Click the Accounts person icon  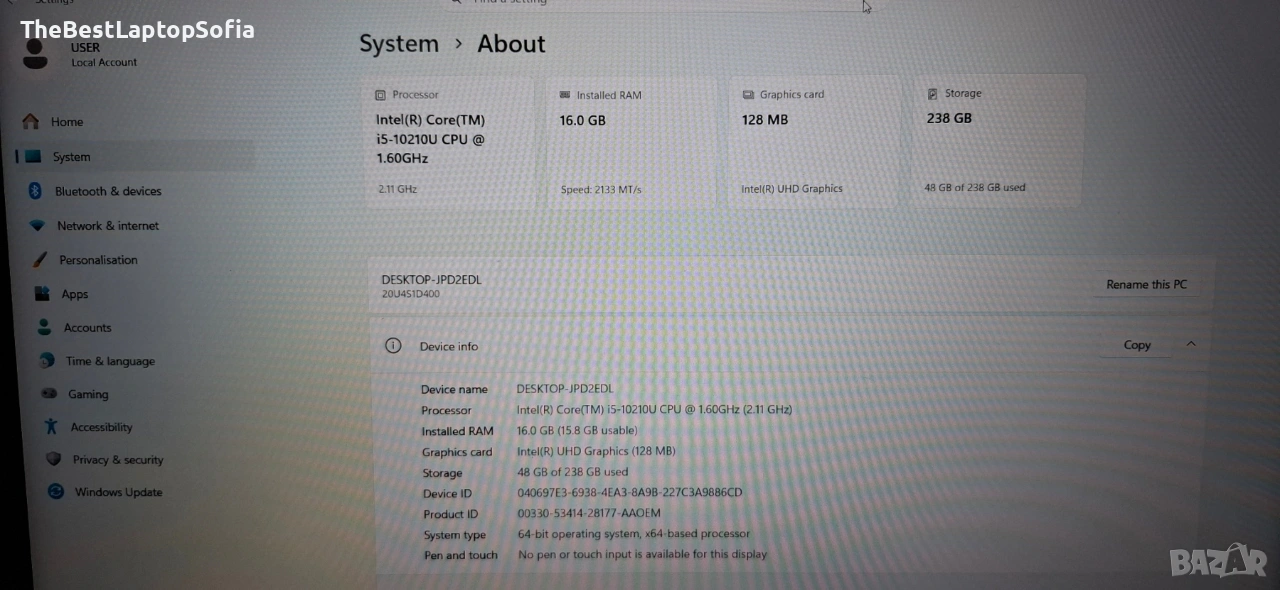point(44,327)
